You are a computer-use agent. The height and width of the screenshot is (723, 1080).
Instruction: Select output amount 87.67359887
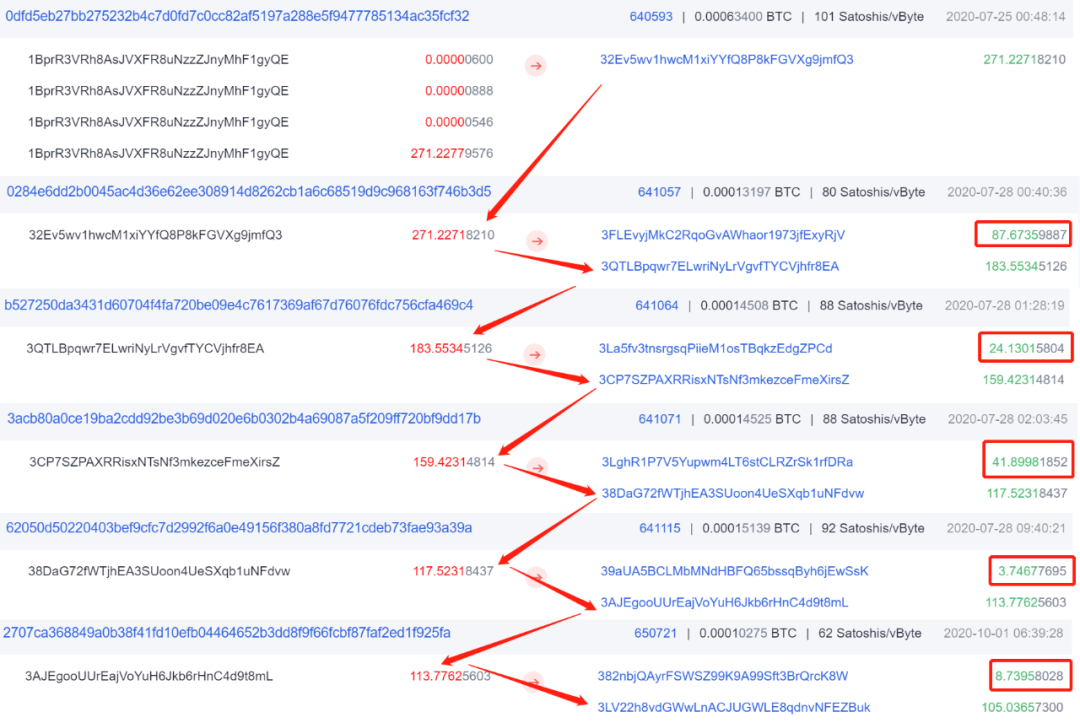[1029, 235]
